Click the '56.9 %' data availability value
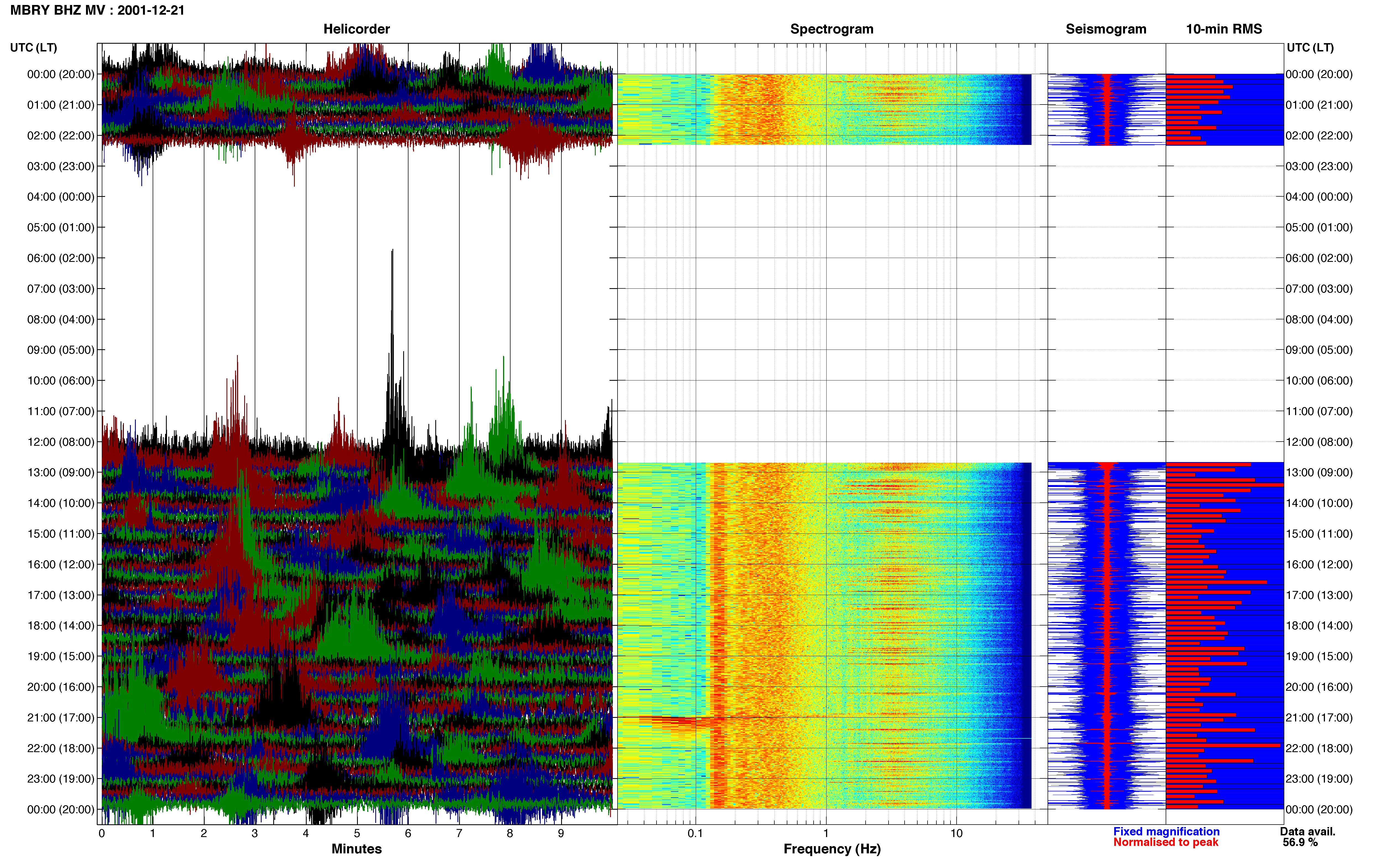Screen dimensions: 1388x868 pyautogui.click(x=1300, y=842)
